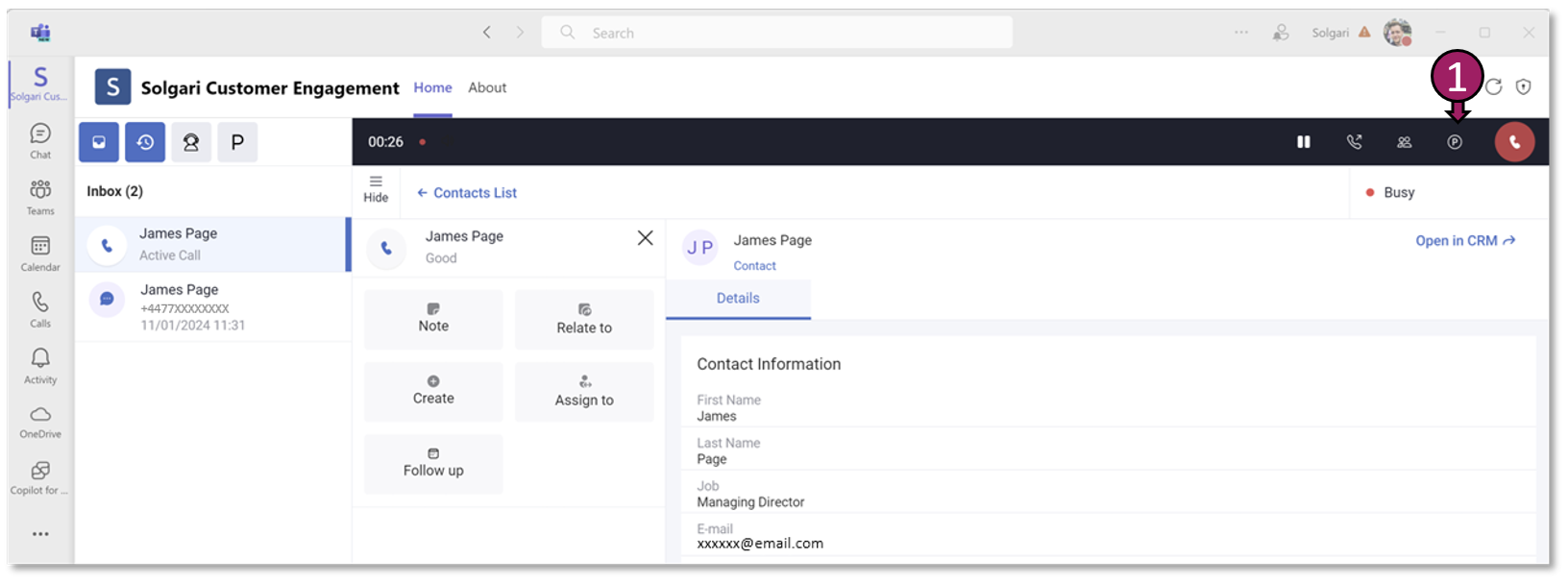The width and height of the screenshot is (1568, 583).
Task: Close the James Page call card
Action: [645, 238]
